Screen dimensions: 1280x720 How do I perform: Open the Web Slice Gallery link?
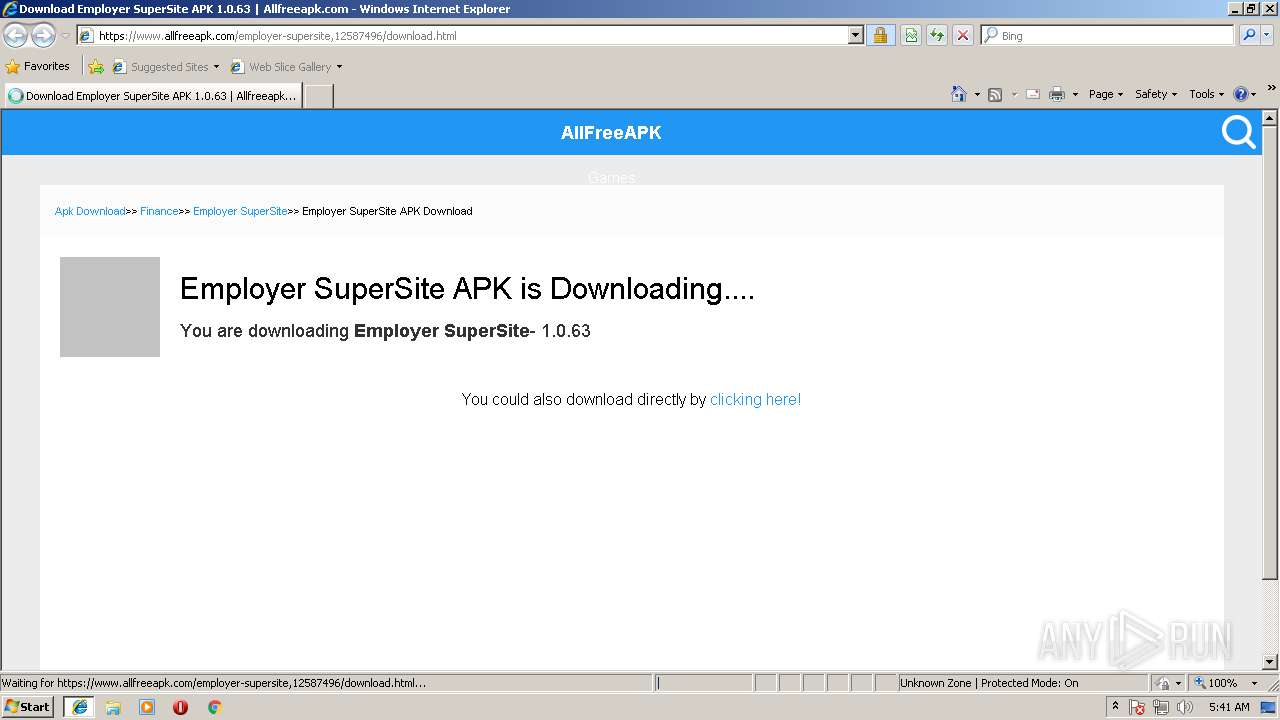point(281,67)
